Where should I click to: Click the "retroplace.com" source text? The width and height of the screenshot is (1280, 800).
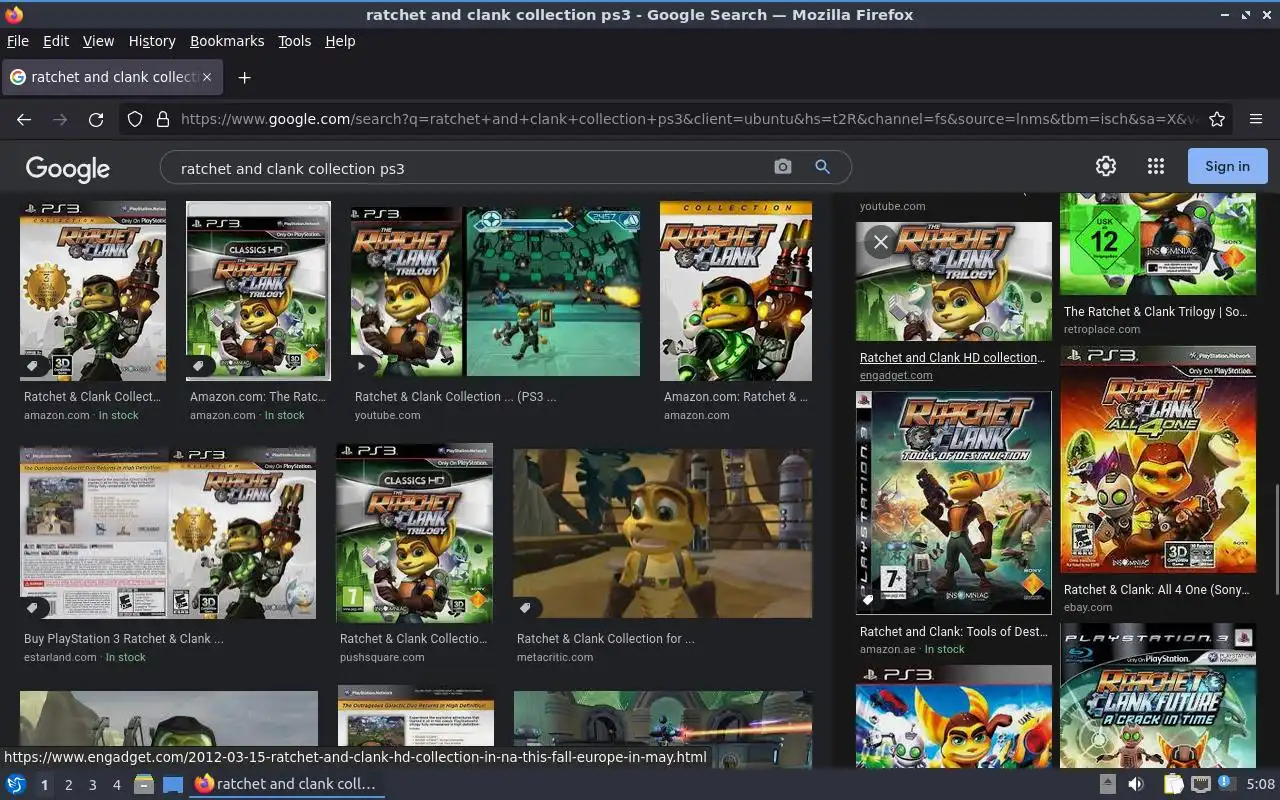pyautogui.click(x=1102, y=329)
